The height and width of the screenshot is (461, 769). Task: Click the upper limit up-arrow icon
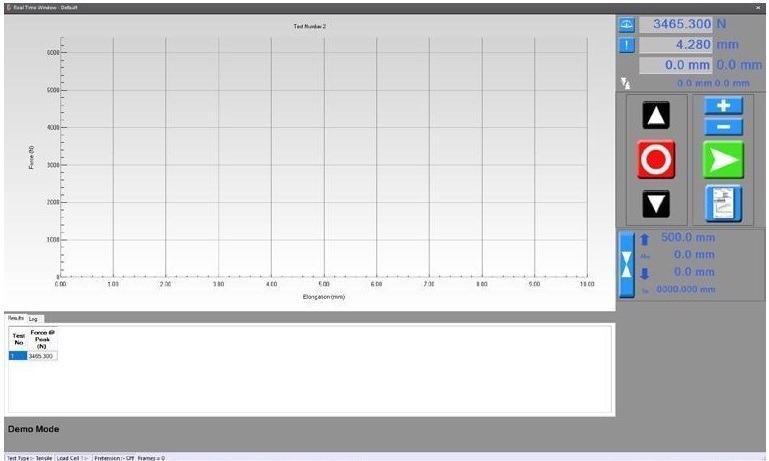pos(644,239)
